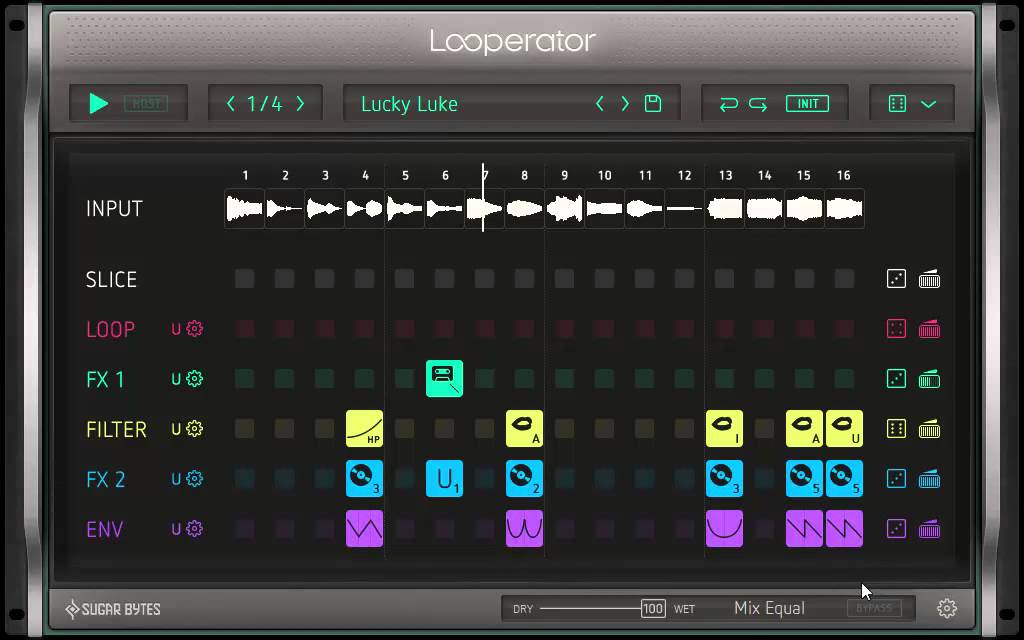Open FX 1 row settings gear
The width and height of the screenshot is (1024, 640).
[x=195, y=379]
